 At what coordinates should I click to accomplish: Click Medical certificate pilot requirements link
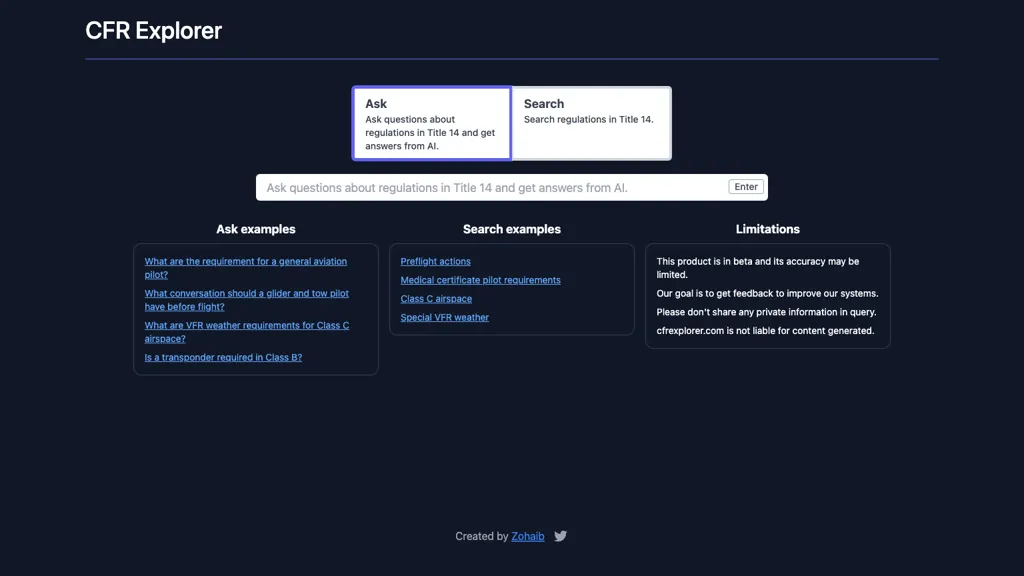pos(481,280)
